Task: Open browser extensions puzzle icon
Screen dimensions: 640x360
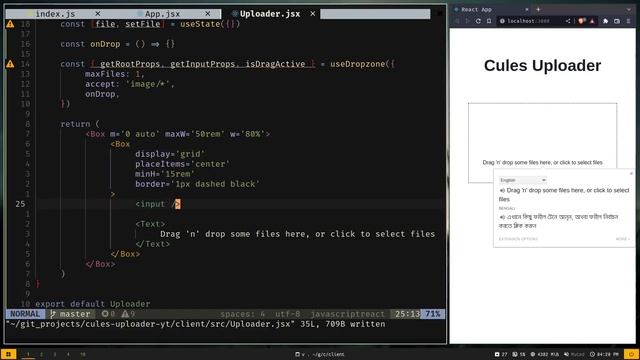Action: point(606,21)
